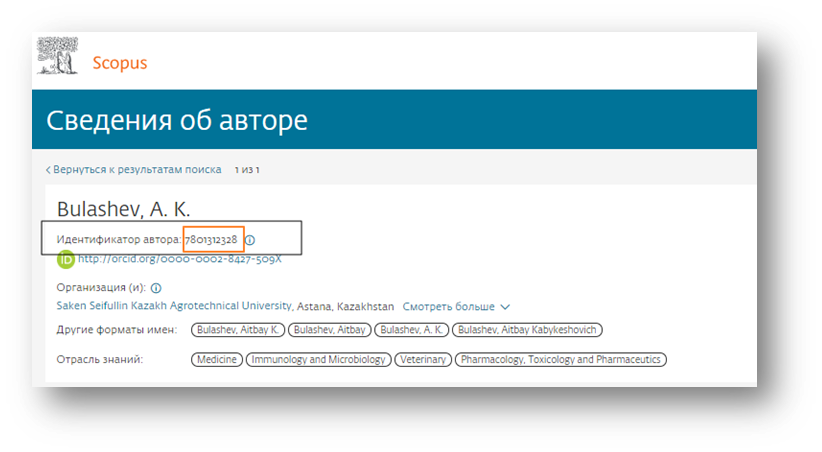Image resolution: width=822 pixels, height=452 pixels.
Task: Select the 'Bulashev, Aitbay K.' name tag
Action: (239, 330)
